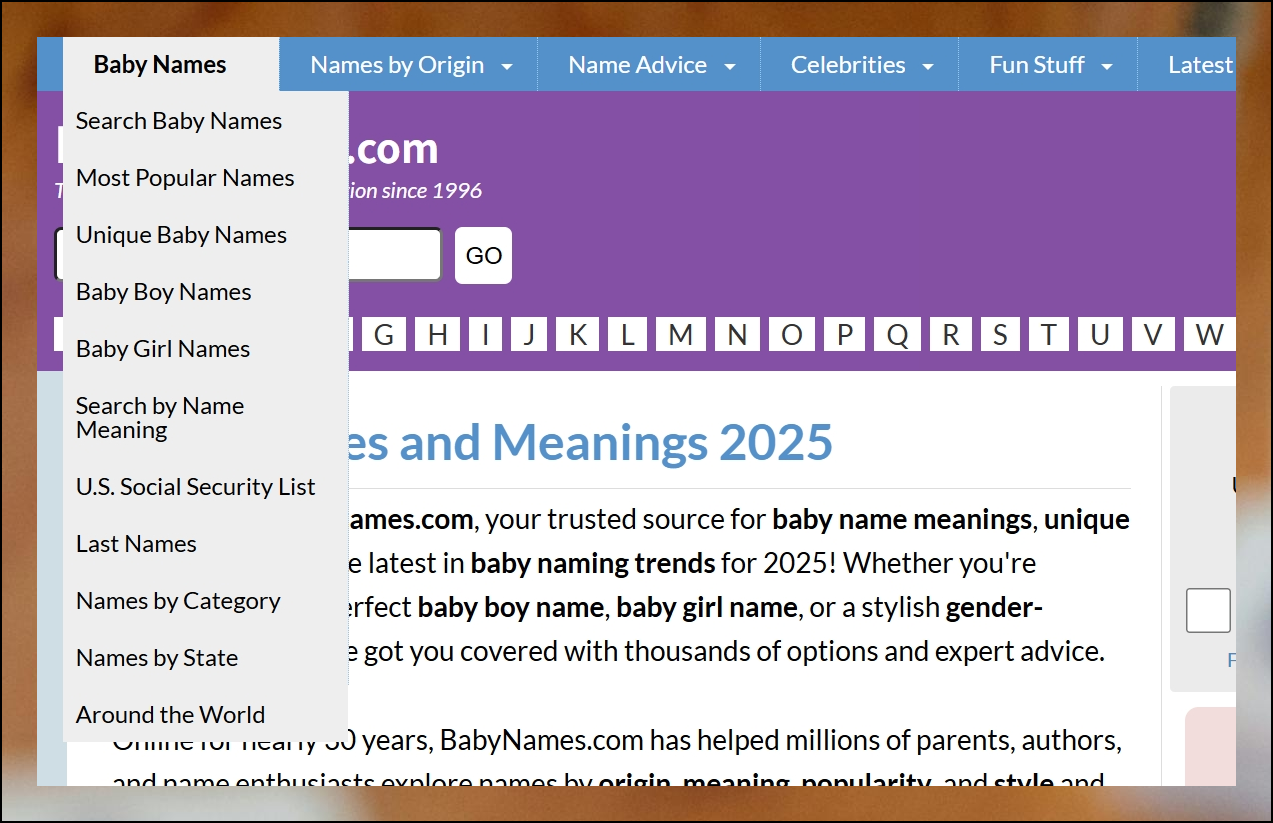Browse names starting with letter U
This screenshot has height=823, width=1273.
1100,334
